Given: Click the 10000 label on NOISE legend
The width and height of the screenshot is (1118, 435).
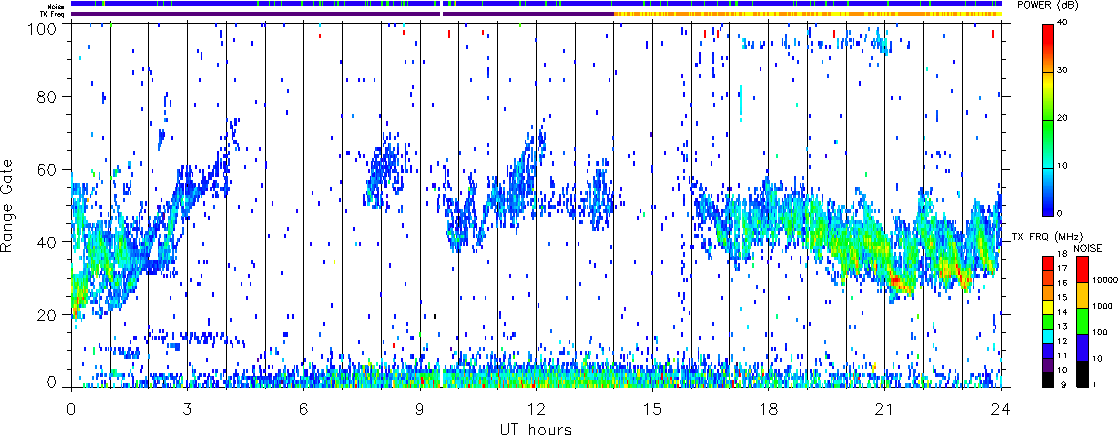Looking at the screenshot, I should pyautogui.click(x=1104, y=280).
